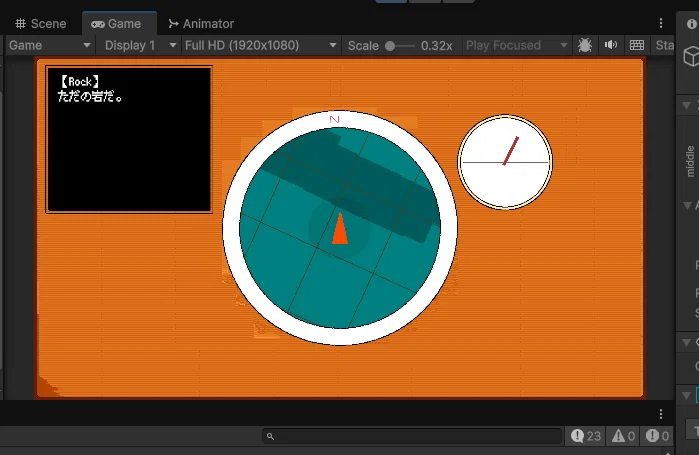The height and width of the screenshot is (455, 699).
Task: Open the Full HD resolution dropdown
Action: [260, 45]
